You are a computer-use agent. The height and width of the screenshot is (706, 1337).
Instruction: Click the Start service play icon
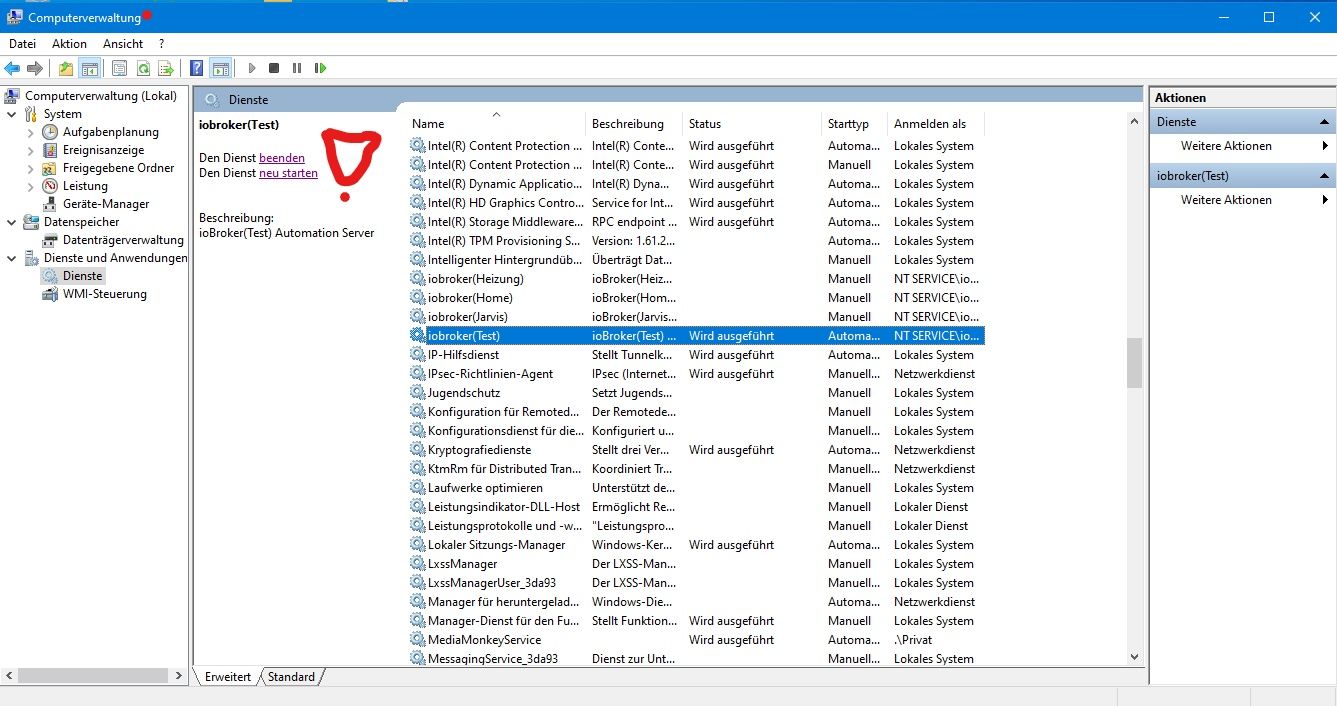click(252, 68)
